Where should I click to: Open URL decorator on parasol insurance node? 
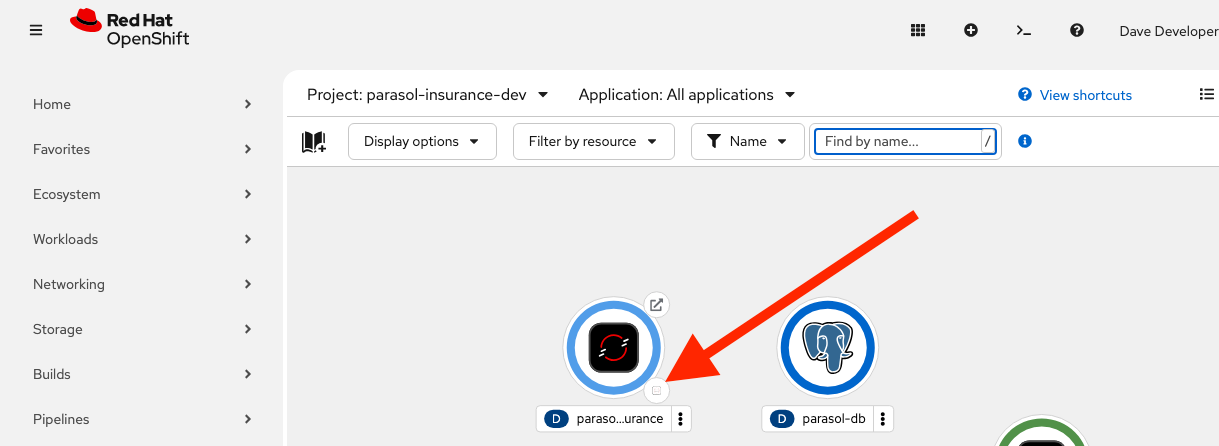(x=655, y=305)
